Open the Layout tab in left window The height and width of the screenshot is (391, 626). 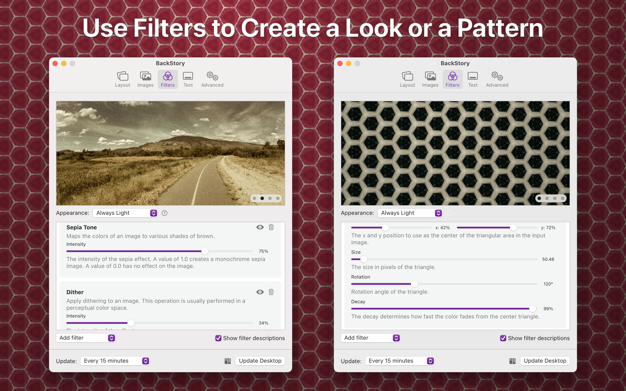click(x=123, y=79)
